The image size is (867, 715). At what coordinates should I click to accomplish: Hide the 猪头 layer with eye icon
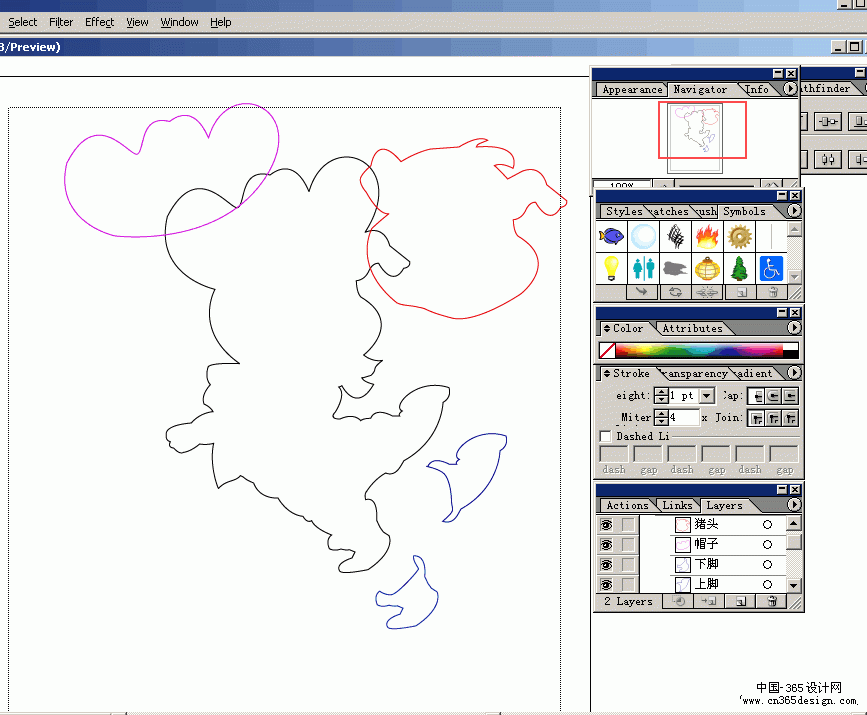tap(607, 525)
